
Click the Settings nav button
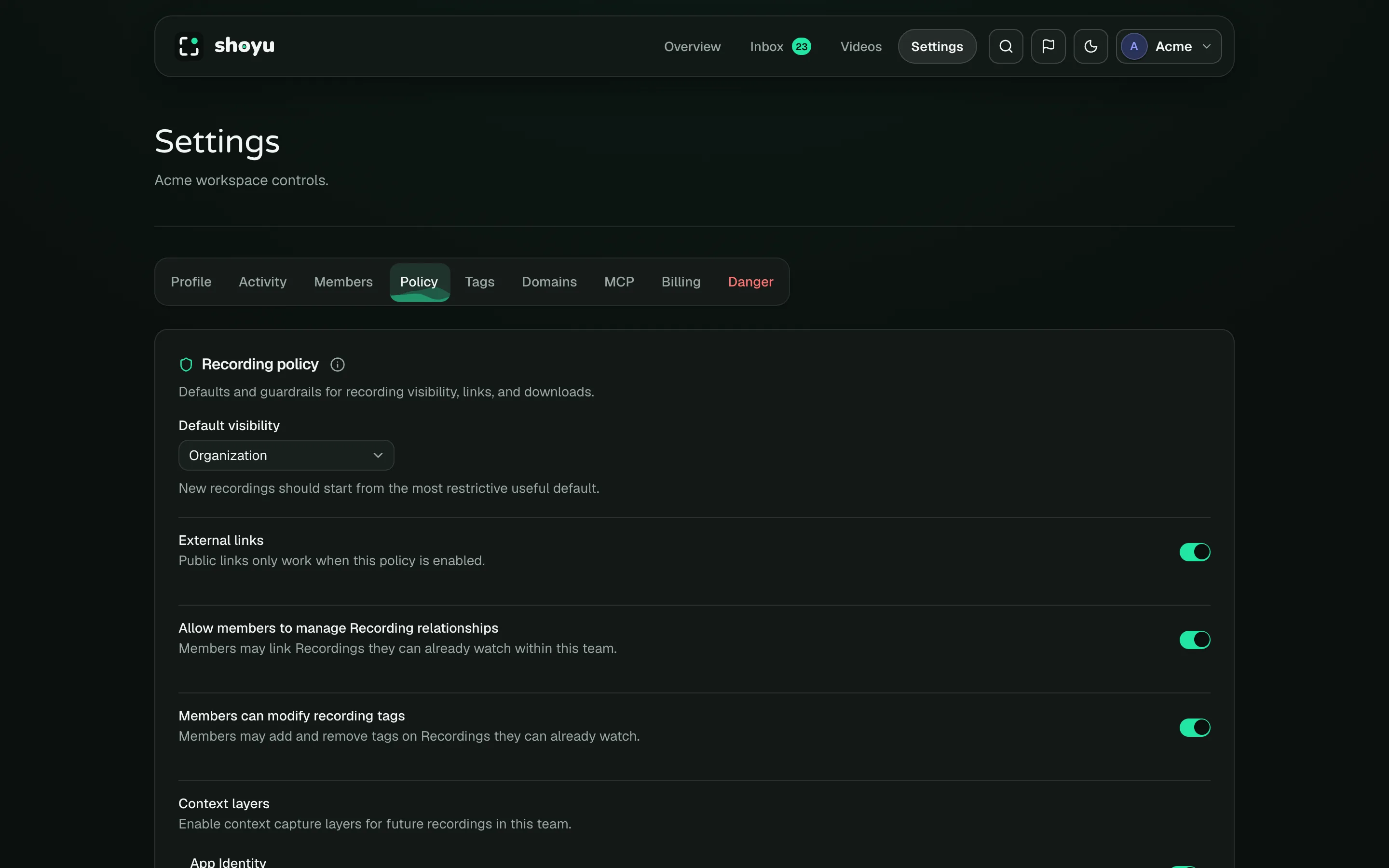(x=937, y=46)
